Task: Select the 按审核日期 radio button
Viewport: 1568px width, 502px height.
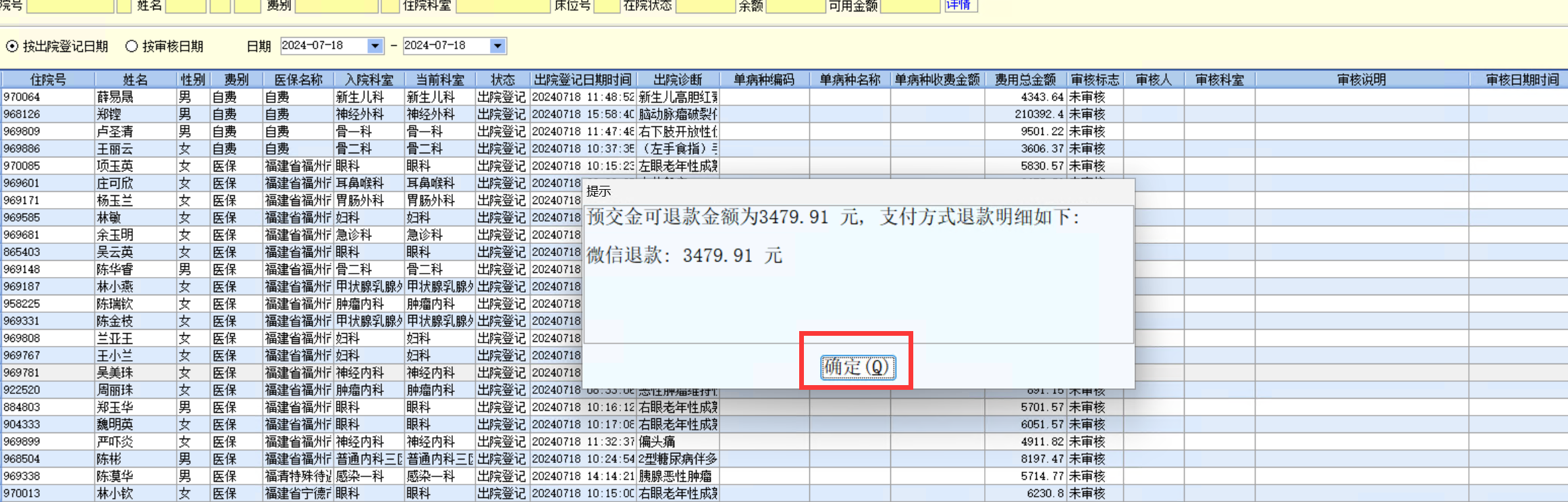Action: (132, 46)
